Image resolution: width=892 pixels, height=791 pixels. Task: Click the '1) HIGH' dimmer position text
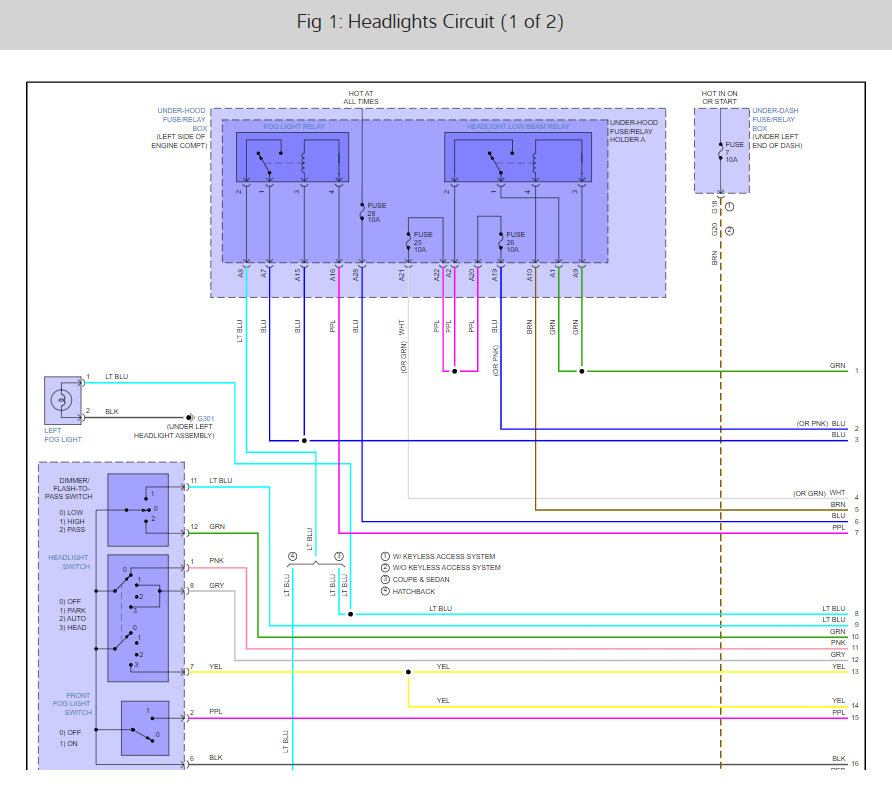pos(72,521)
